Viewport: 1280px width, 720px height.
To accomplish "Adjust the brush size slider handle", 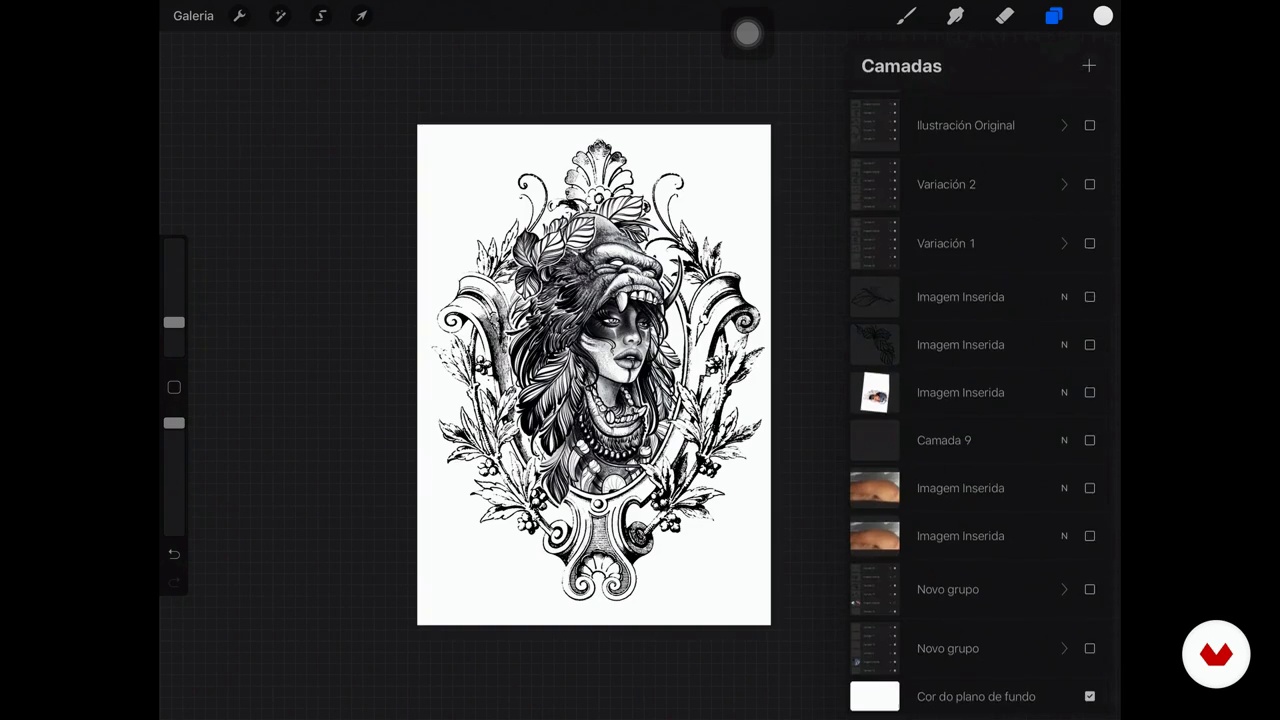I will (x=174, y=322).
